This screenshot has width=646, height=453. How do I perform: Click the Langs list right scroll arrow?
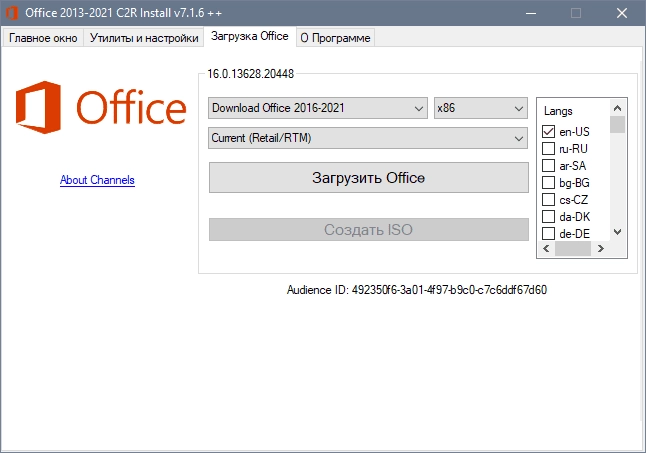[601, 248]
